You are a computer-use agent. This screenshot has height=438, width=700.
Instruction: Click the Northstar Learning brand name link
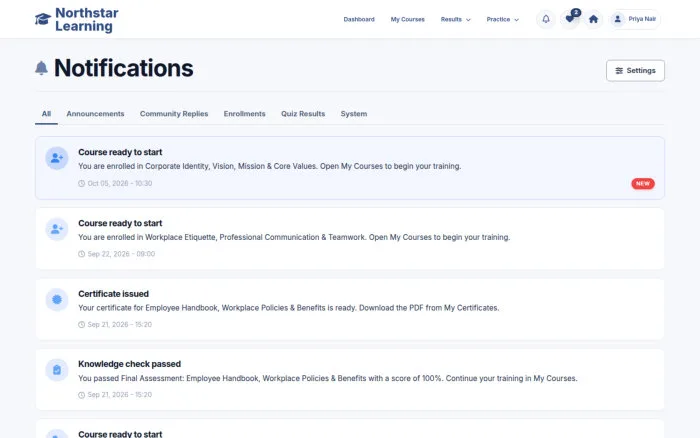point(87,20)
